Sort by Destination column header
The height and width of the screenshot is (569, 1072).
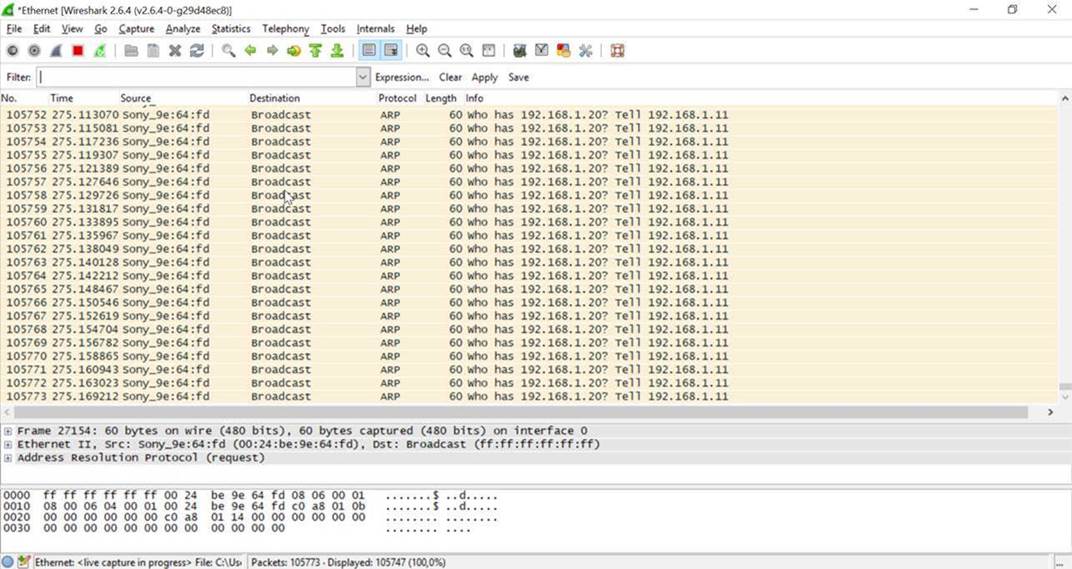coord(274,98)
